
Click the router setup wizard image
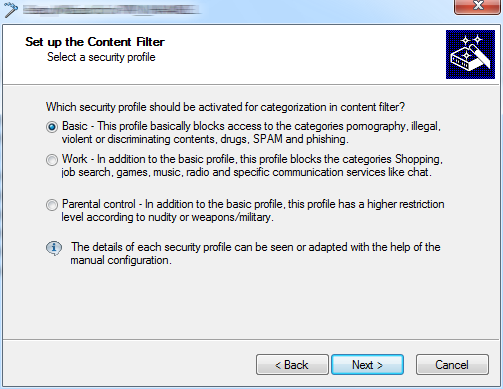470,54
